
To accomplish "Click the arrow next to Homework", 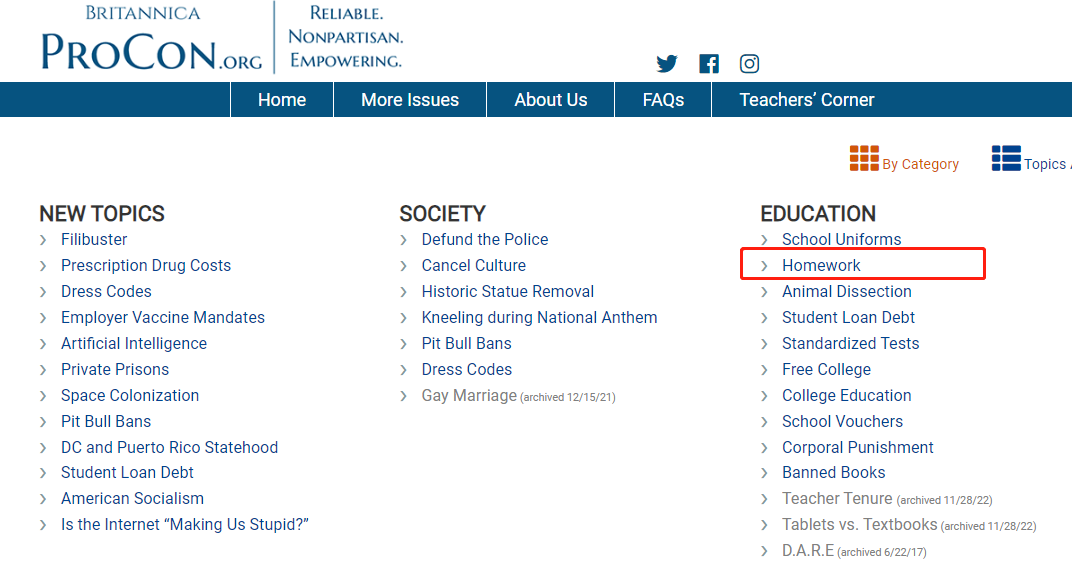I will 765,266.
